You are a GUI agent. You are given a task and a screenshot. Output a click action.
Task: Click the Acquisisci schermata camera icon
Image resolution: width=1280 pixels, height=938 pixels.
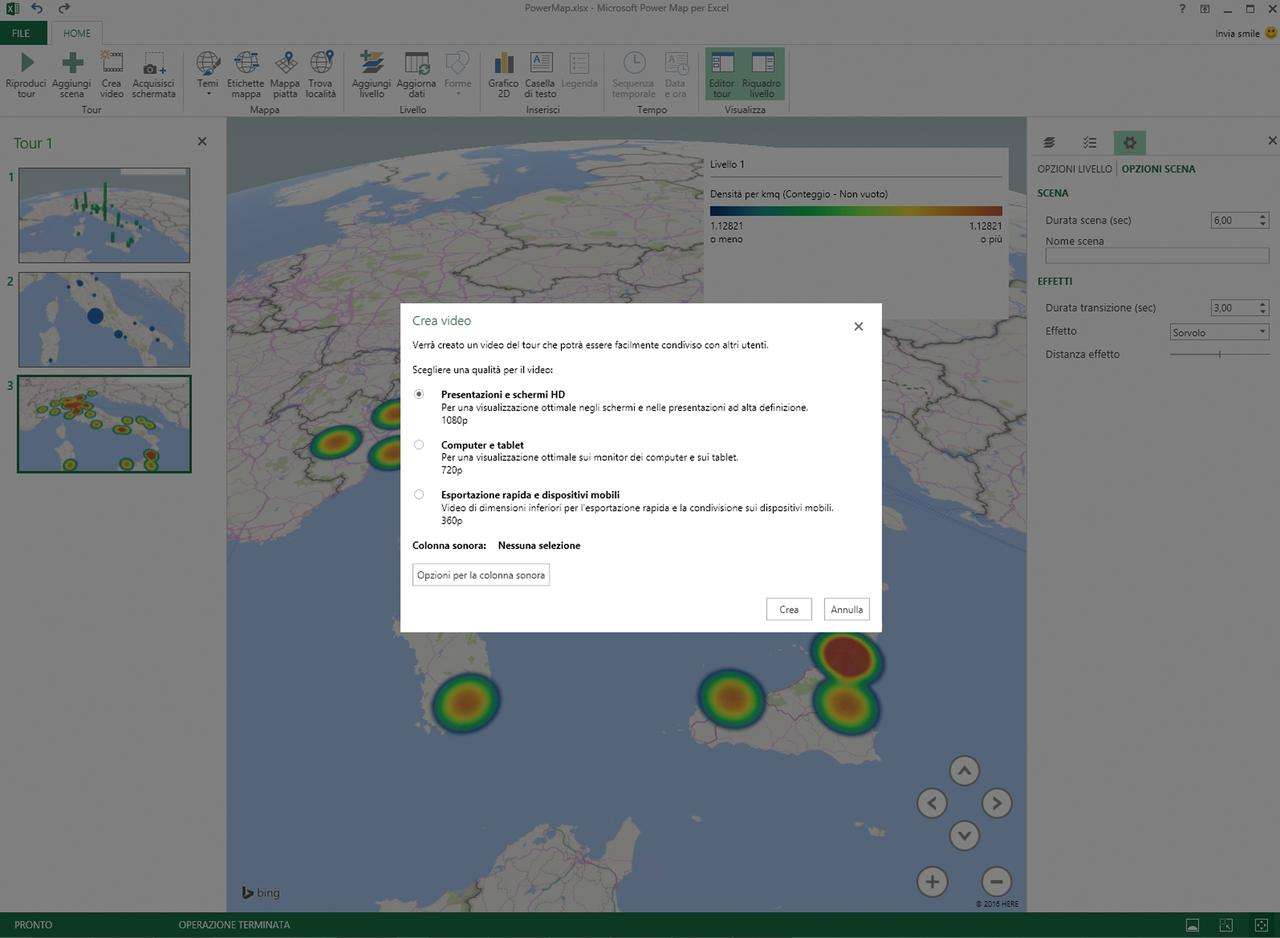(x=153, y=64)
